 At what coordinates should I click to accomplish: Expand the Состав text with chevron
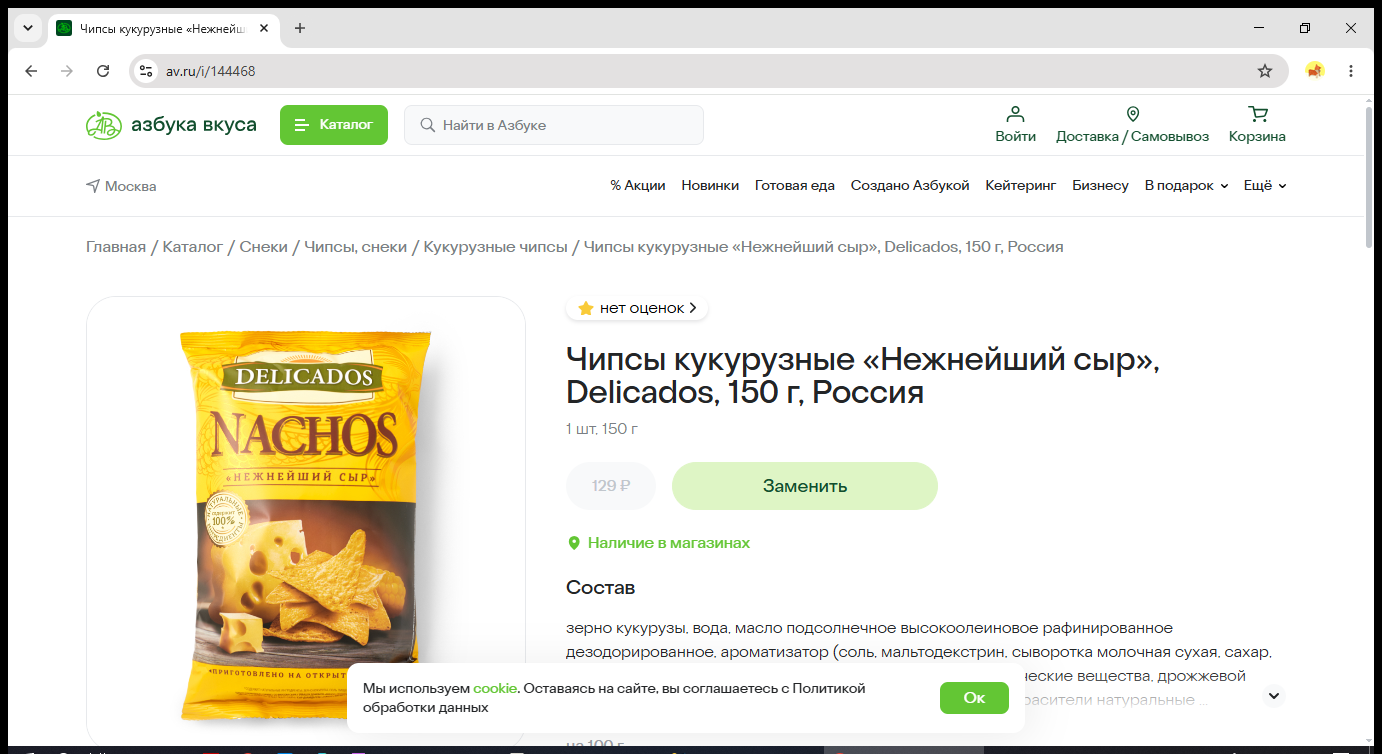(1274, 696)
